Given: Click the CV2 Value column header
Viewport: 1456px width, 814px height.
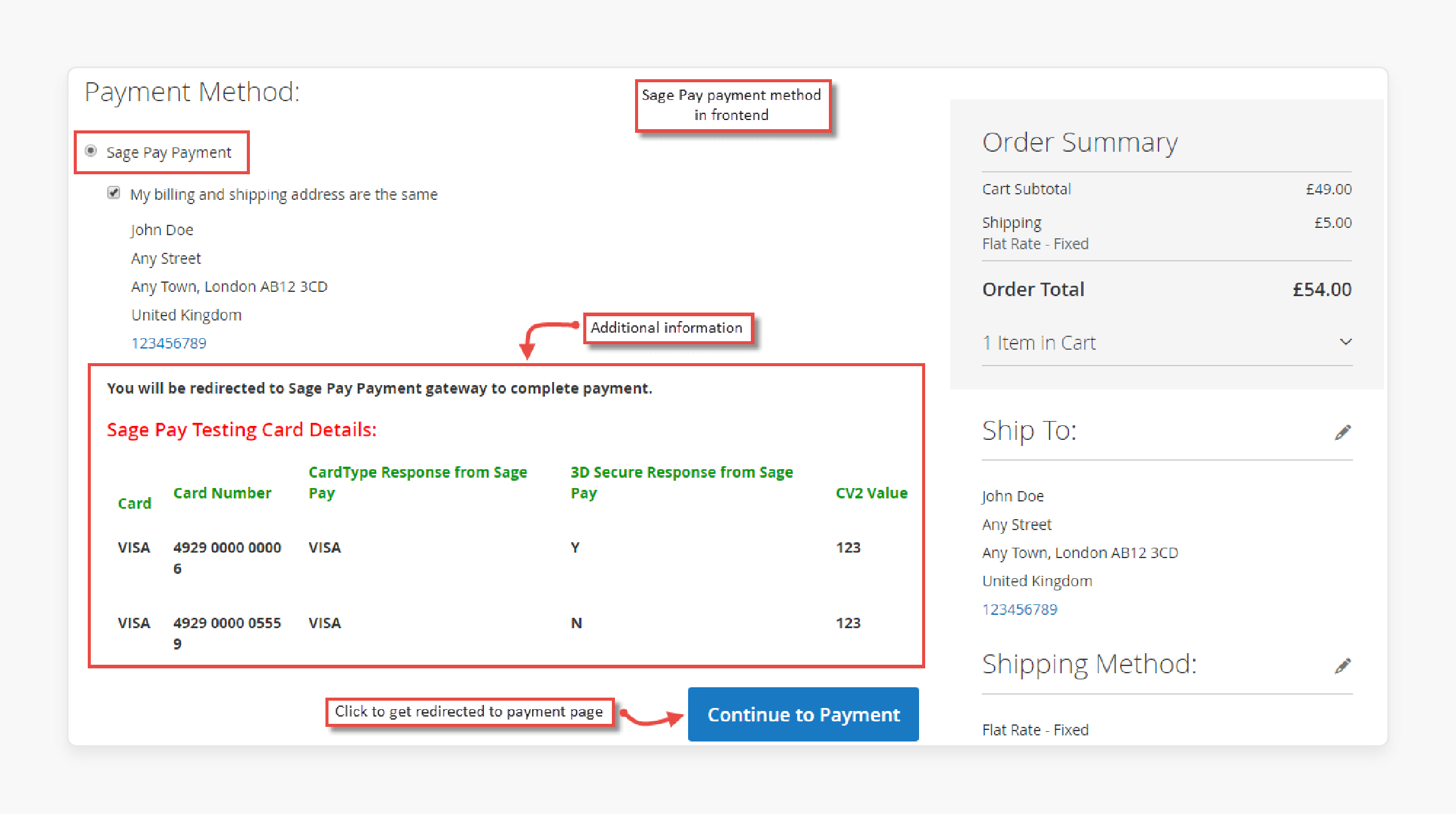Looking at the screenshot, I should (x=872, y=493).
